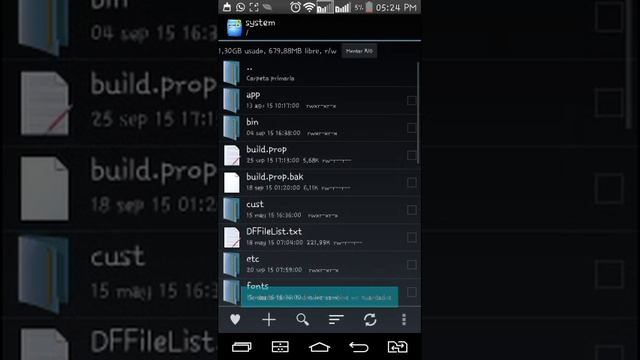Viewport: 640px width, 360px height.
Task: Open the three-dot overflow menu
Action: [404, 320]
